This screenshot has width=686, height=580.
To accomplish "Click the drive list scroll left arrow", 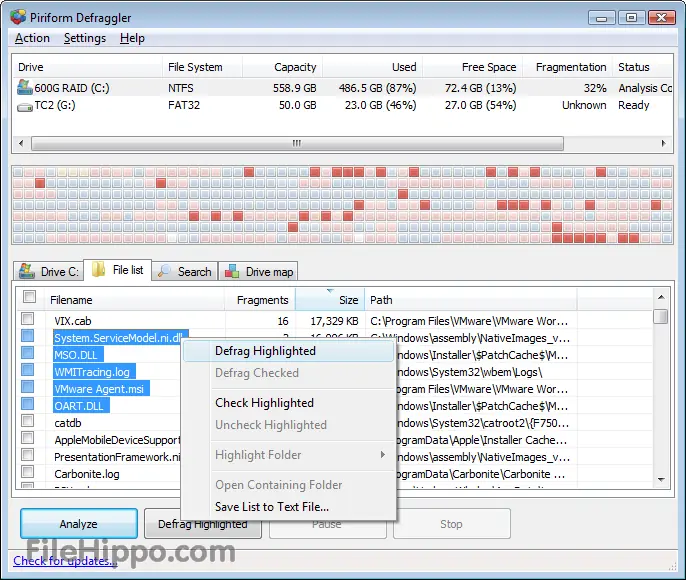I will (21, 143).
